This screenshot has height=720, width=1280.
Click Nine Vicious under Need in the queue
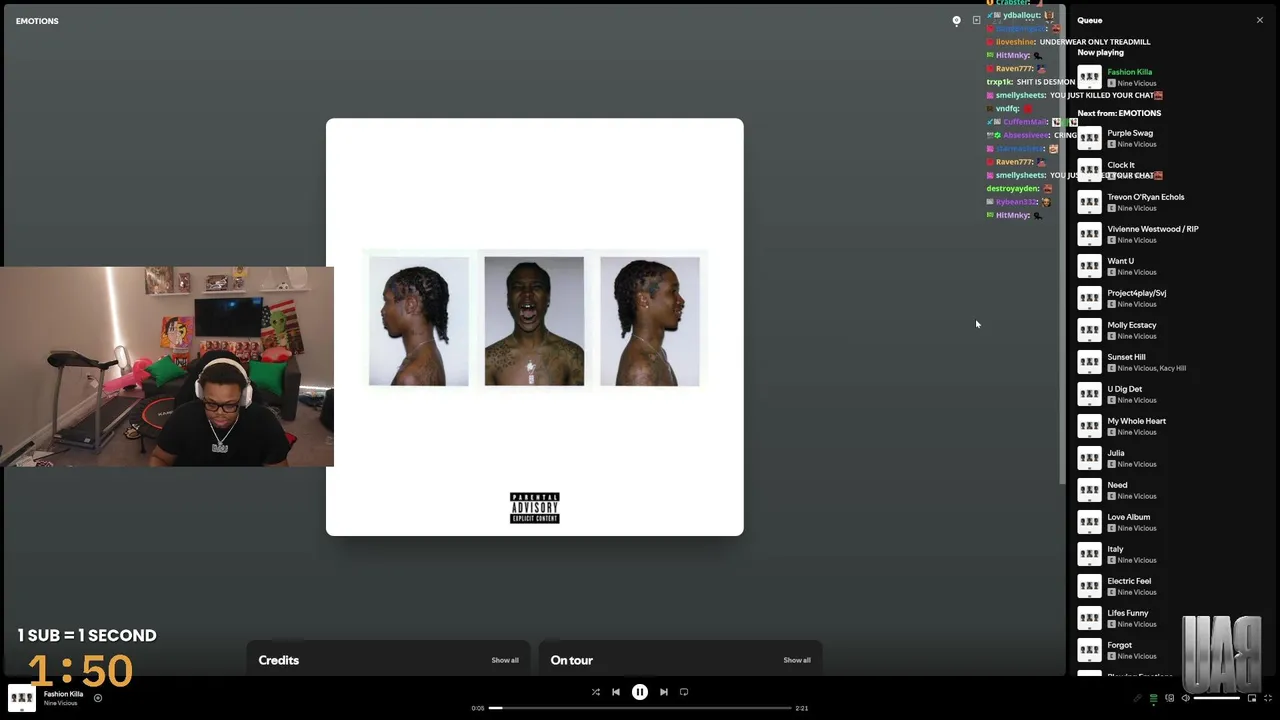pyautogui.click(x=1137, y=496)
